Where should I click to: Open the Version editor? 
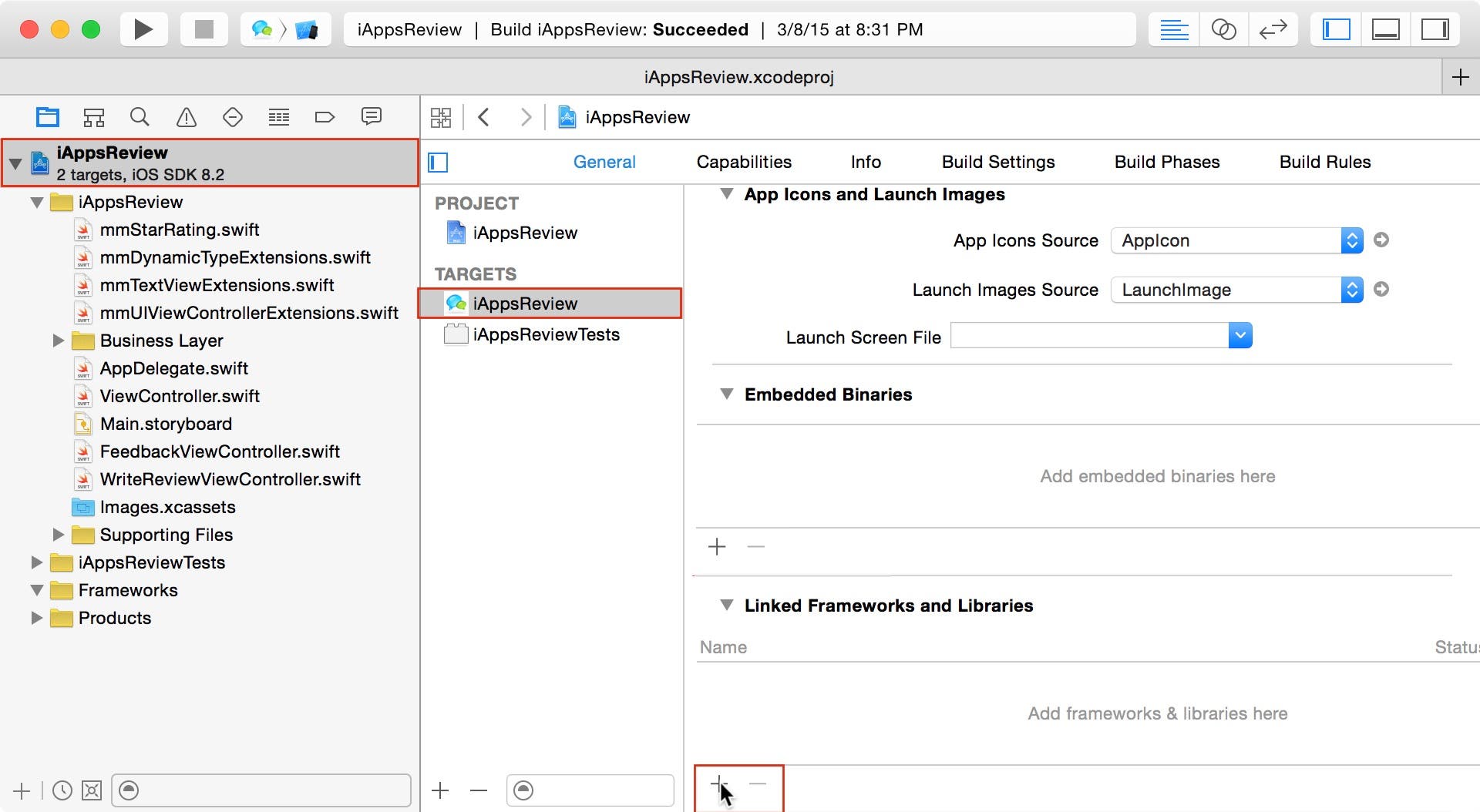coord(1273,29)
